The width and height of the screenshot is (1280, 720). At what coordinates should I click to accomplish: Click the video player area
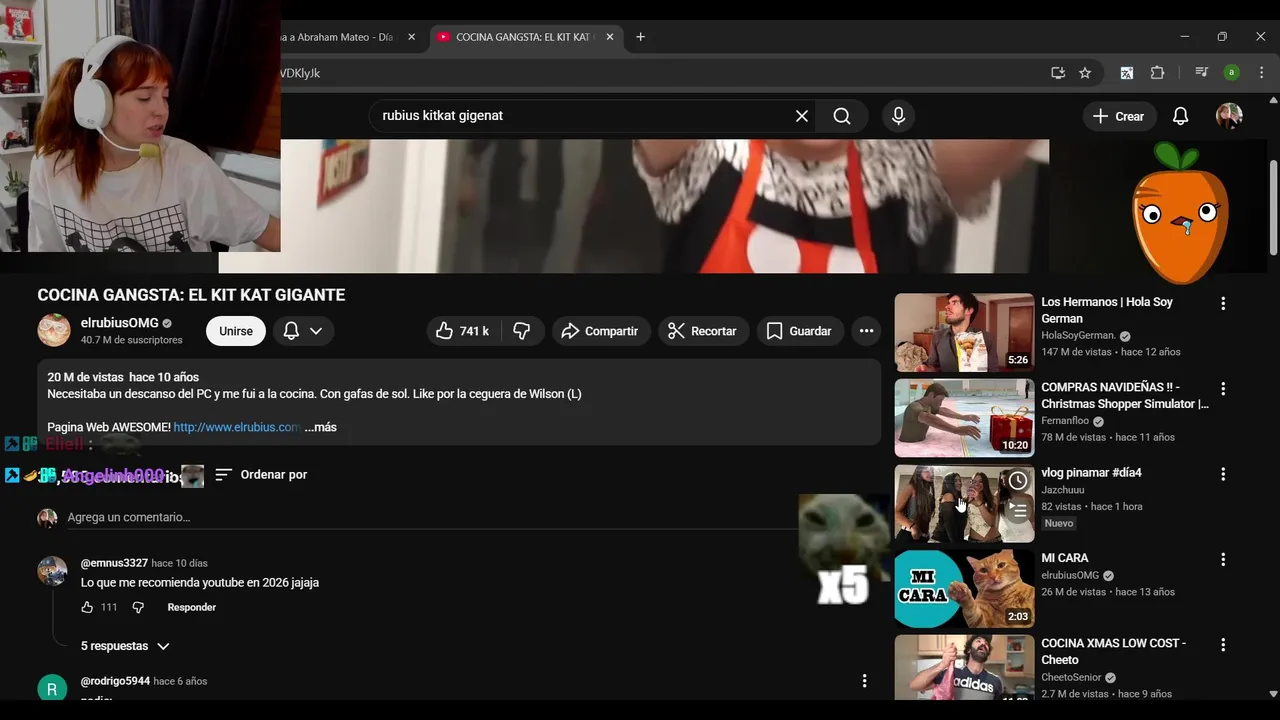pyautogui.click(x=664, y=206)
